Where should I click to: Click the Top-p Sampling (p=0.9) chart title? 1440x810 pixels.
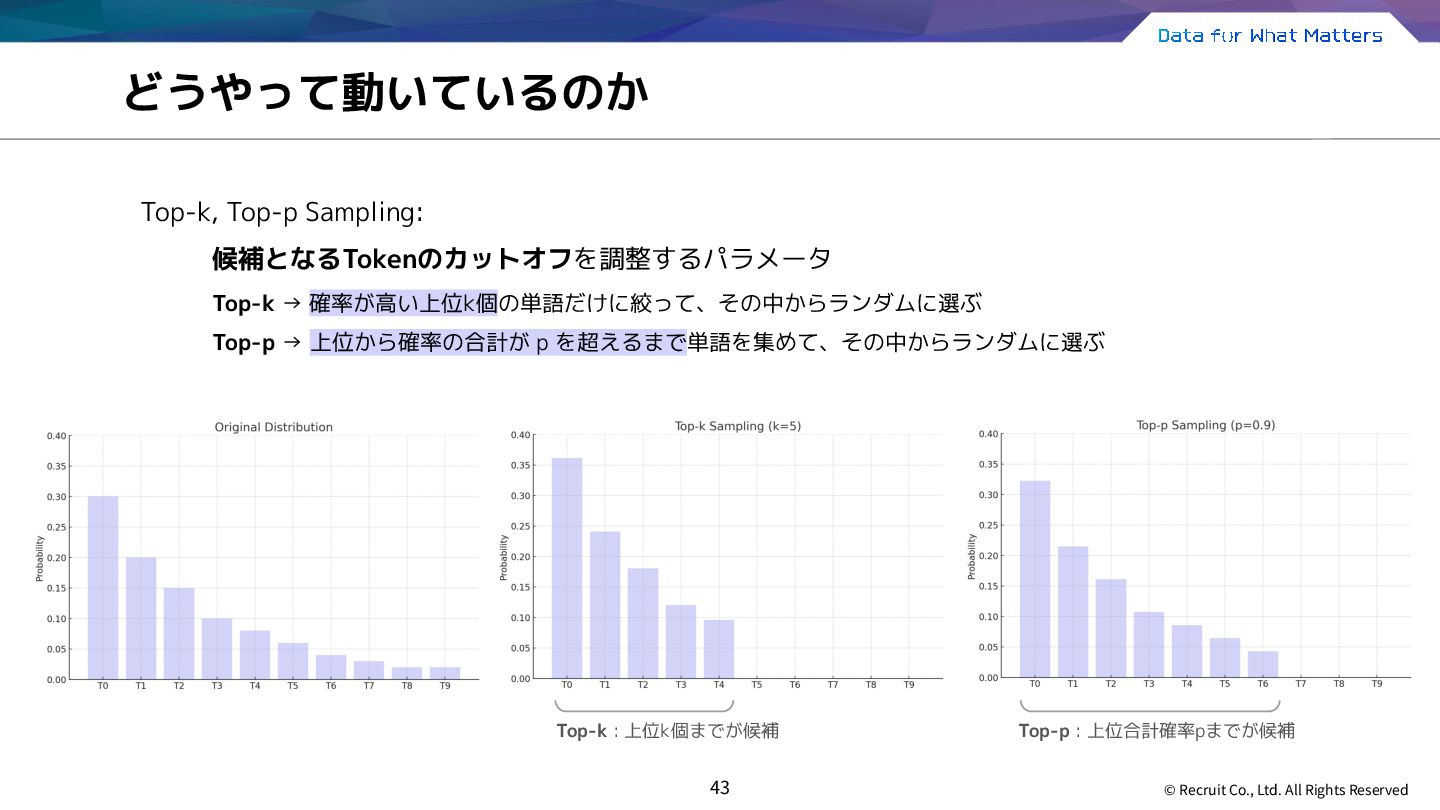tap(1206, 425)
